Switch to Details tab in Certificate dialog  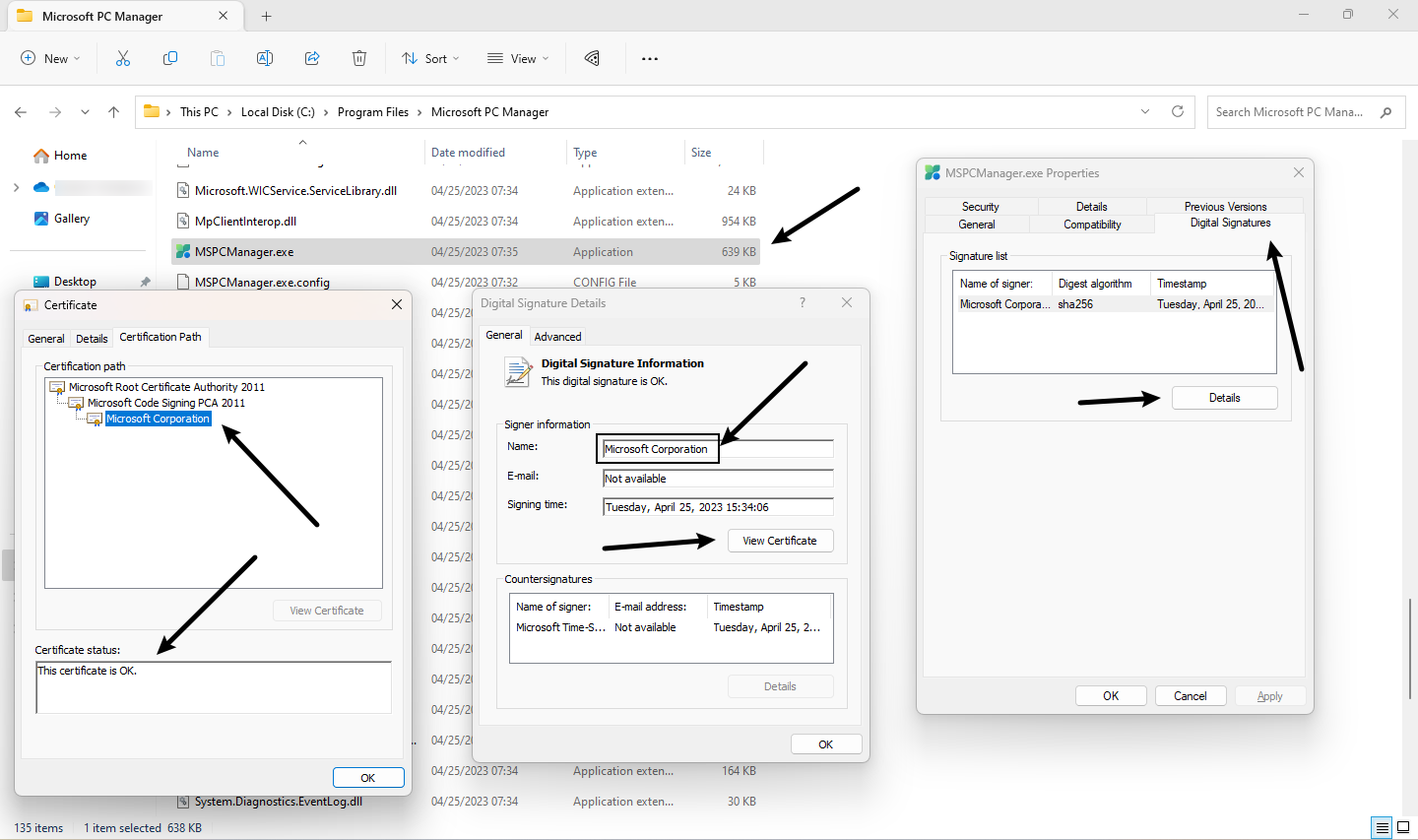(92, 339)
